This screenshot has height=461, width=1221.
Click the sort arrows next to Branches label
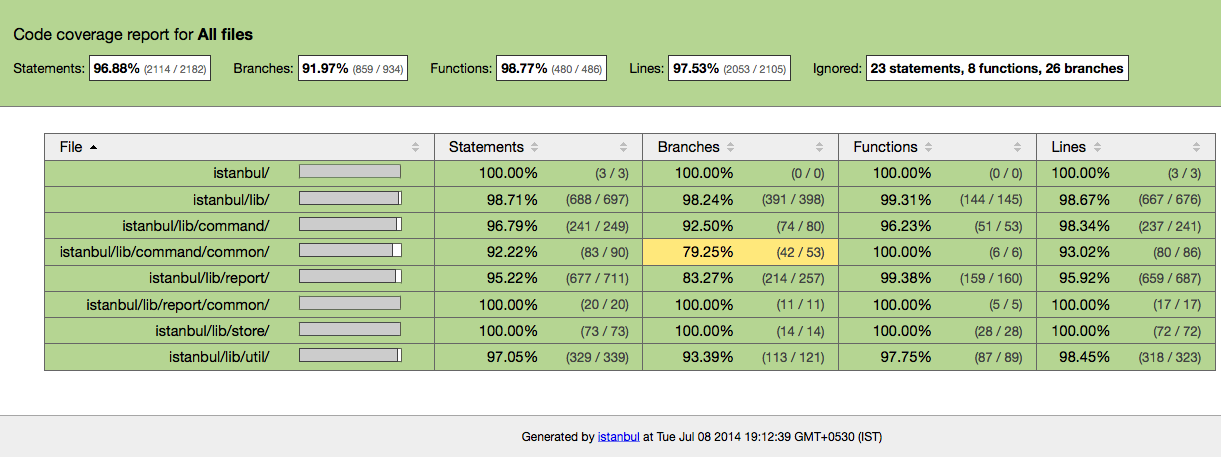point(729,147)
